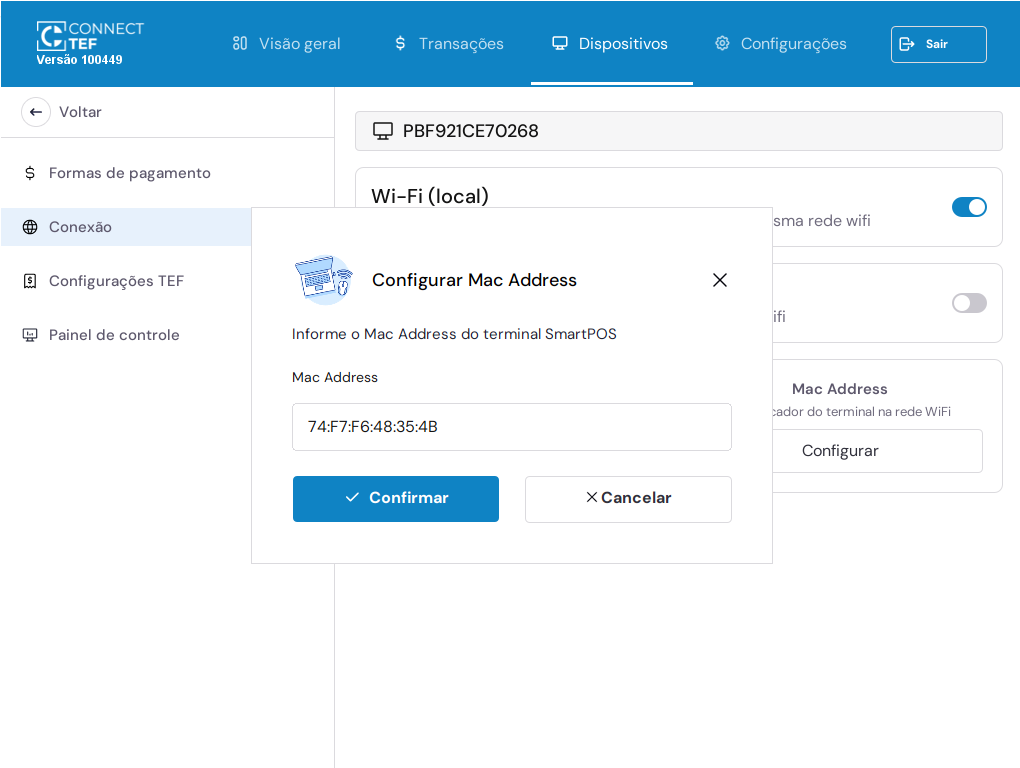Click the dollar icon beside Formas de pagamento

(30, 173)
